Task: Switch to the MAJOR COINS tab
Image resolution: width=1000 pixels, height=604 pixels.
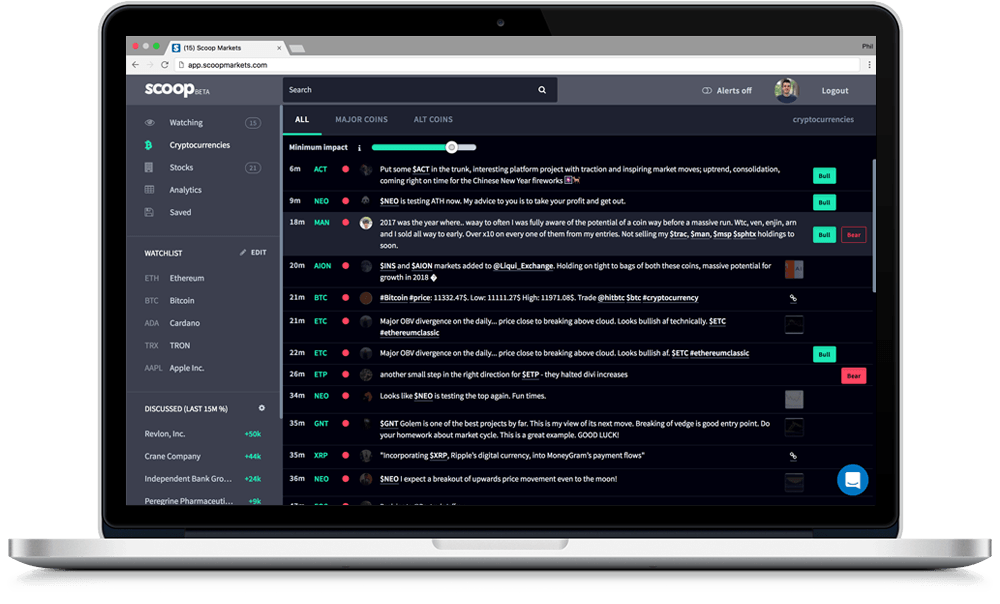Action: click(x=362, y=119)
